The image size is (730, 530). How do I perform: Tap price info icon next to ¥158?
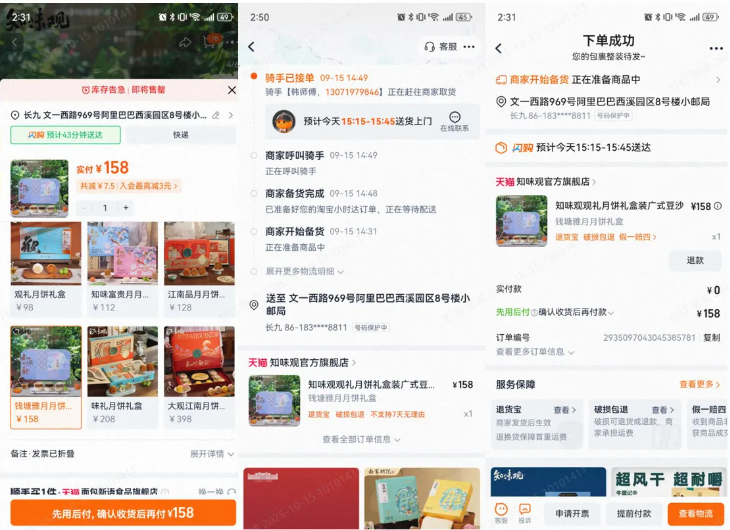click(x=718, y=206)
